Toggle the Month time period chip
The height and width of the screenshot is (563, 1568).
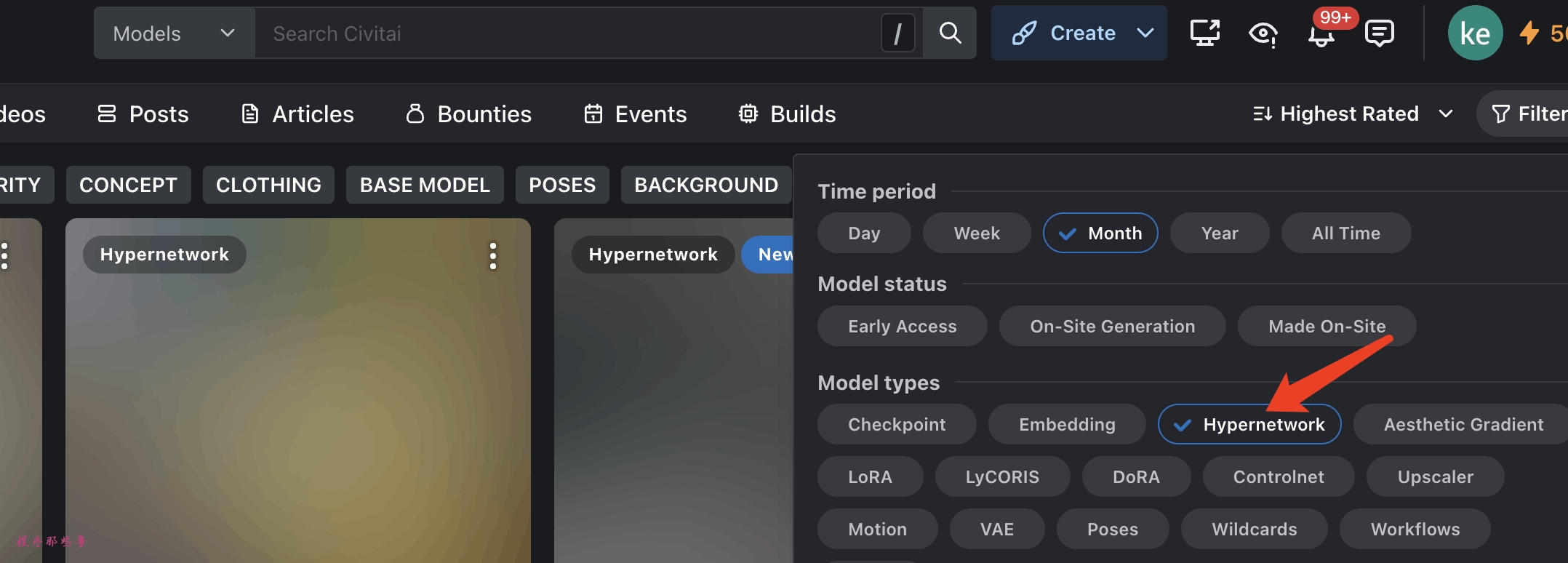1100,233
